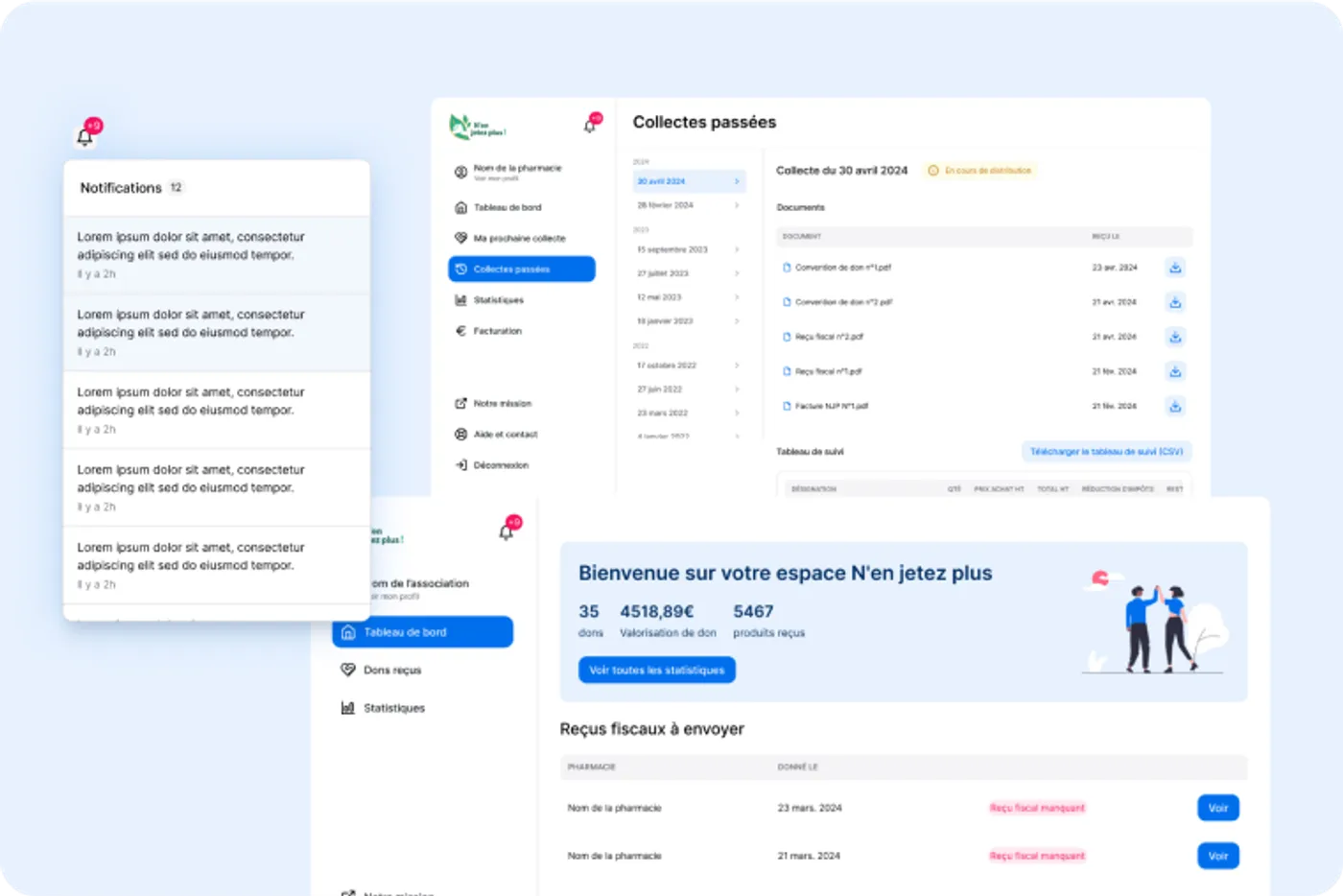Expand the 27 juin 2022 collecte chevron

coord(737,389)
